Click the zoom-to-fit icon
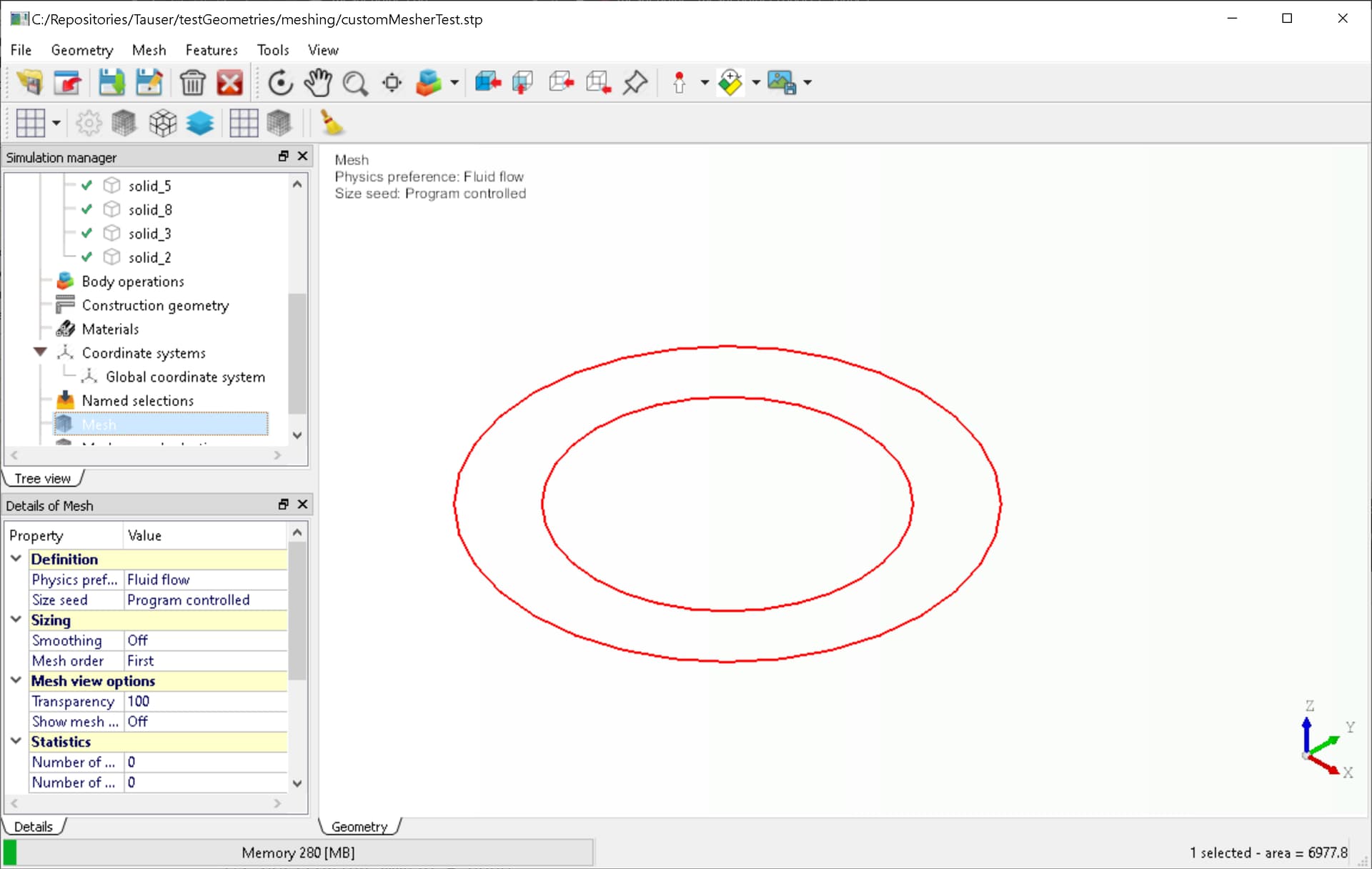The image size is (1372, 869). click(392, 83)
